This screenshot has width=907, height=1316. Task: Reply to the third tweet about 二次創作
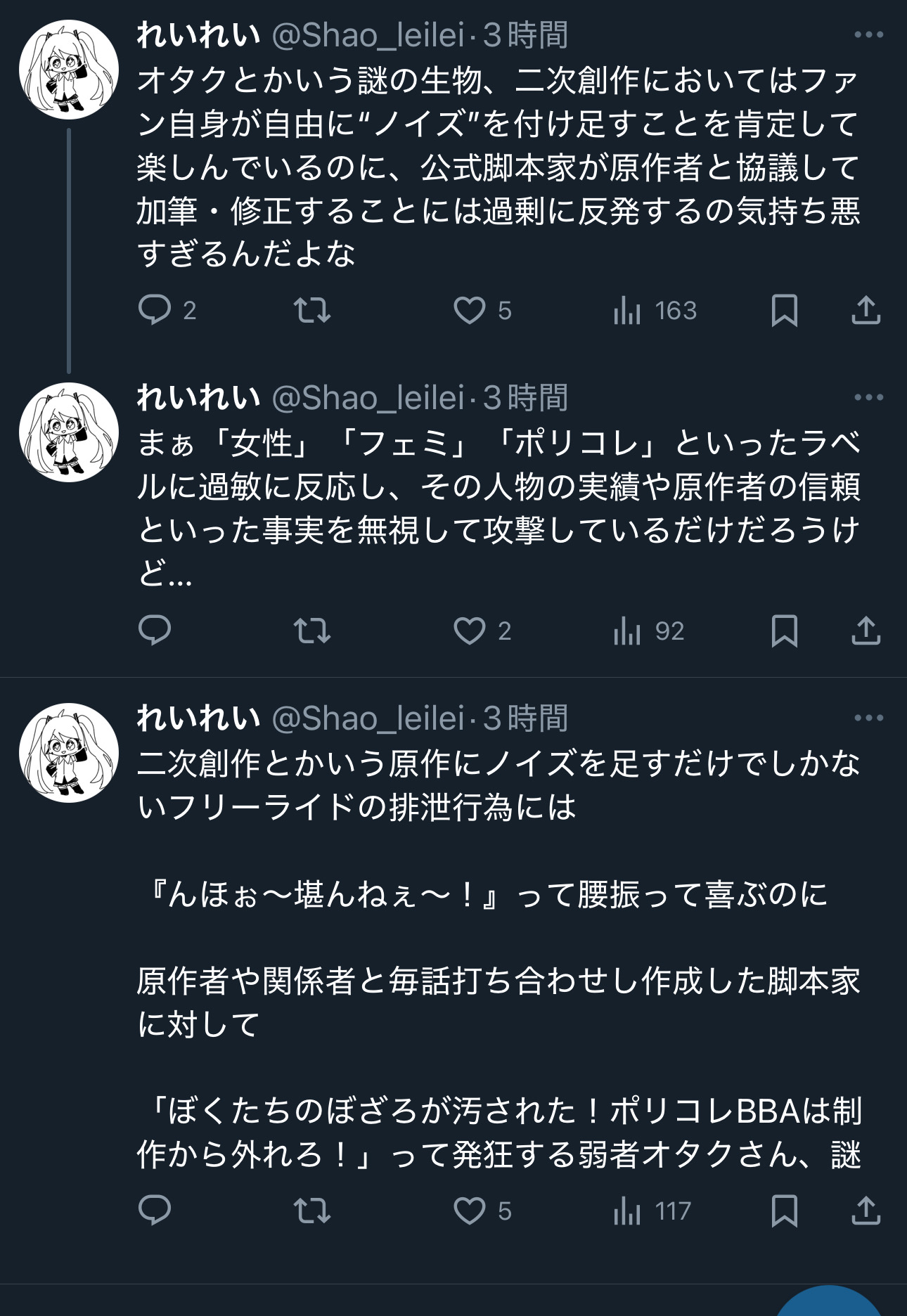pos(155,1210)
